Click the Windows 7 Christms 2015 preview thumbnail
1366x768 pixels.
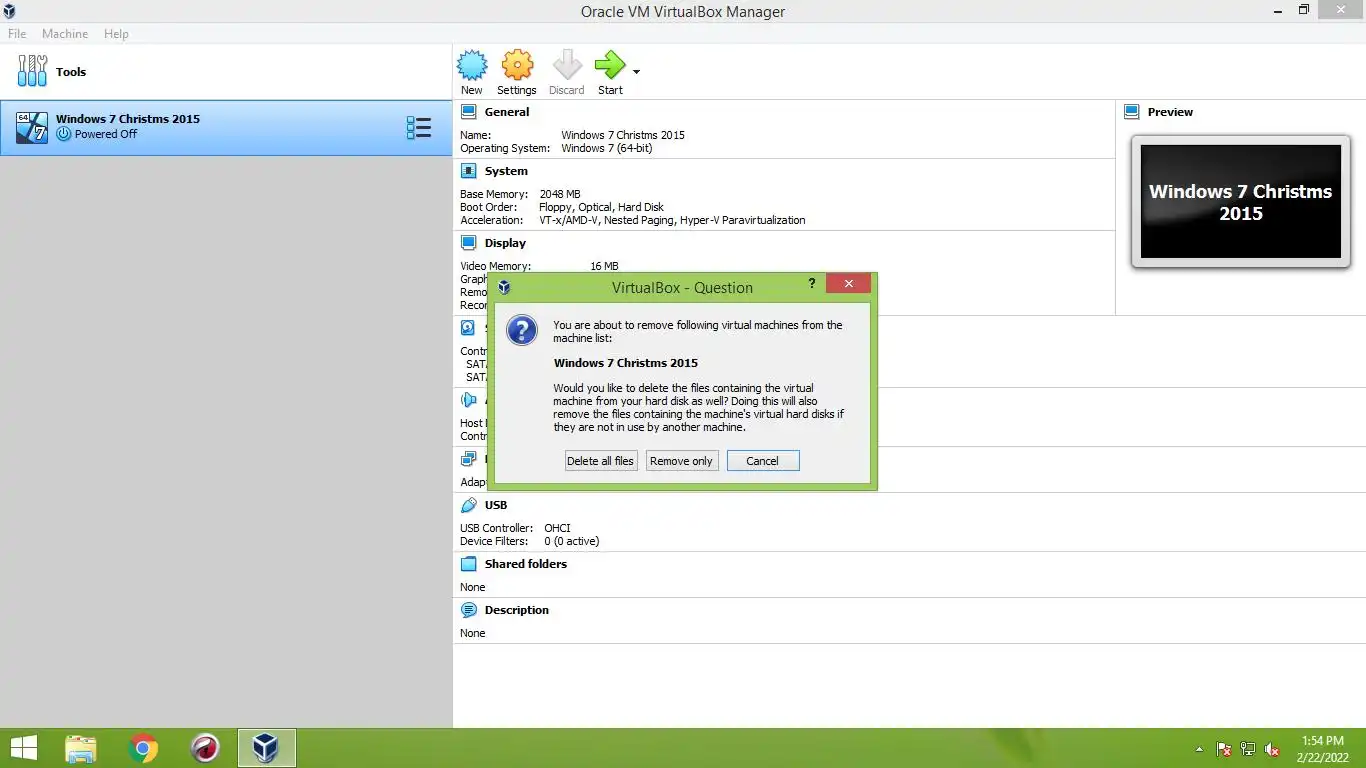[x=1240, y=202]
